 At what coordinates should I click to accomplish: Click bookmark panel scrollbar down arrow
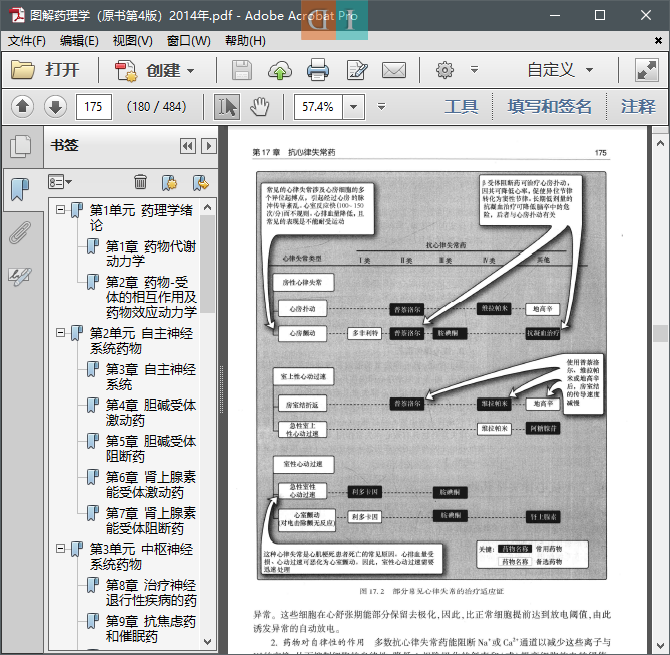click(208, 641)
